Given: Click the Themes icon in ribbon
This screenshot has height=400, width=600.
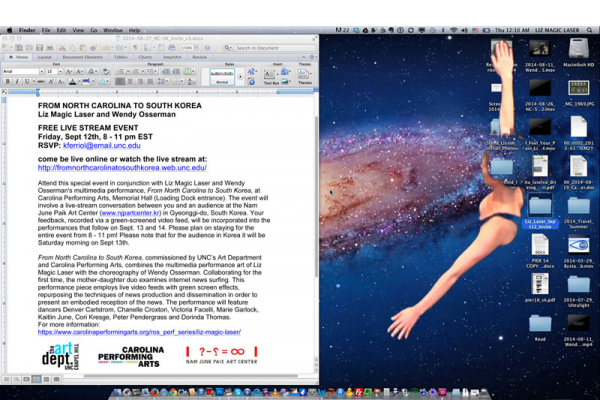Looking at the screenshot, I should (x=305, y=76).
